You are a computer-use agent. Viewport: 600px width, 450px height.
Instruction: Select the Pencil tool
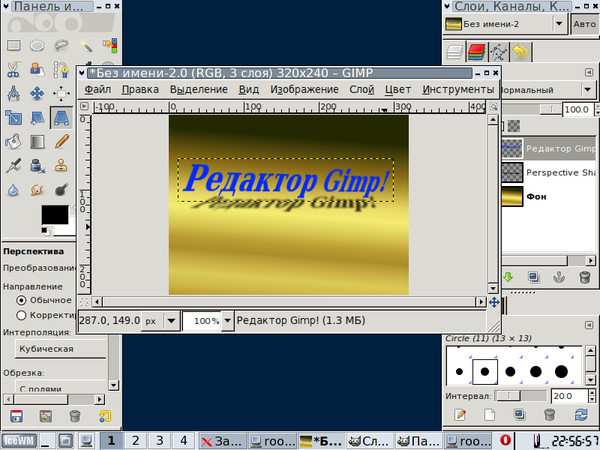61,142
